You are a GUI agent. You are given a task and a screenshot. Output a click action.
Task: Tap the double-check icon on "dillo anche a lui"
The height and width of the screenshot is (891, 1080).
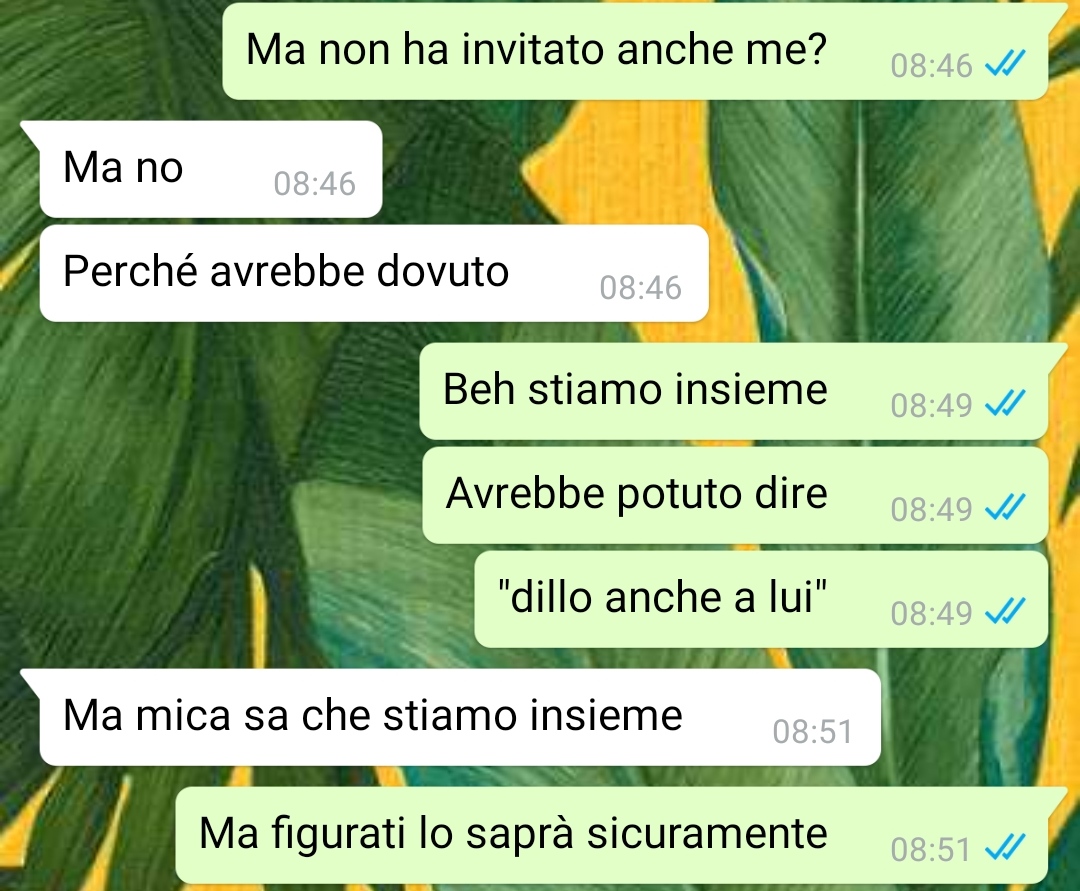(x=1005, y=611)
